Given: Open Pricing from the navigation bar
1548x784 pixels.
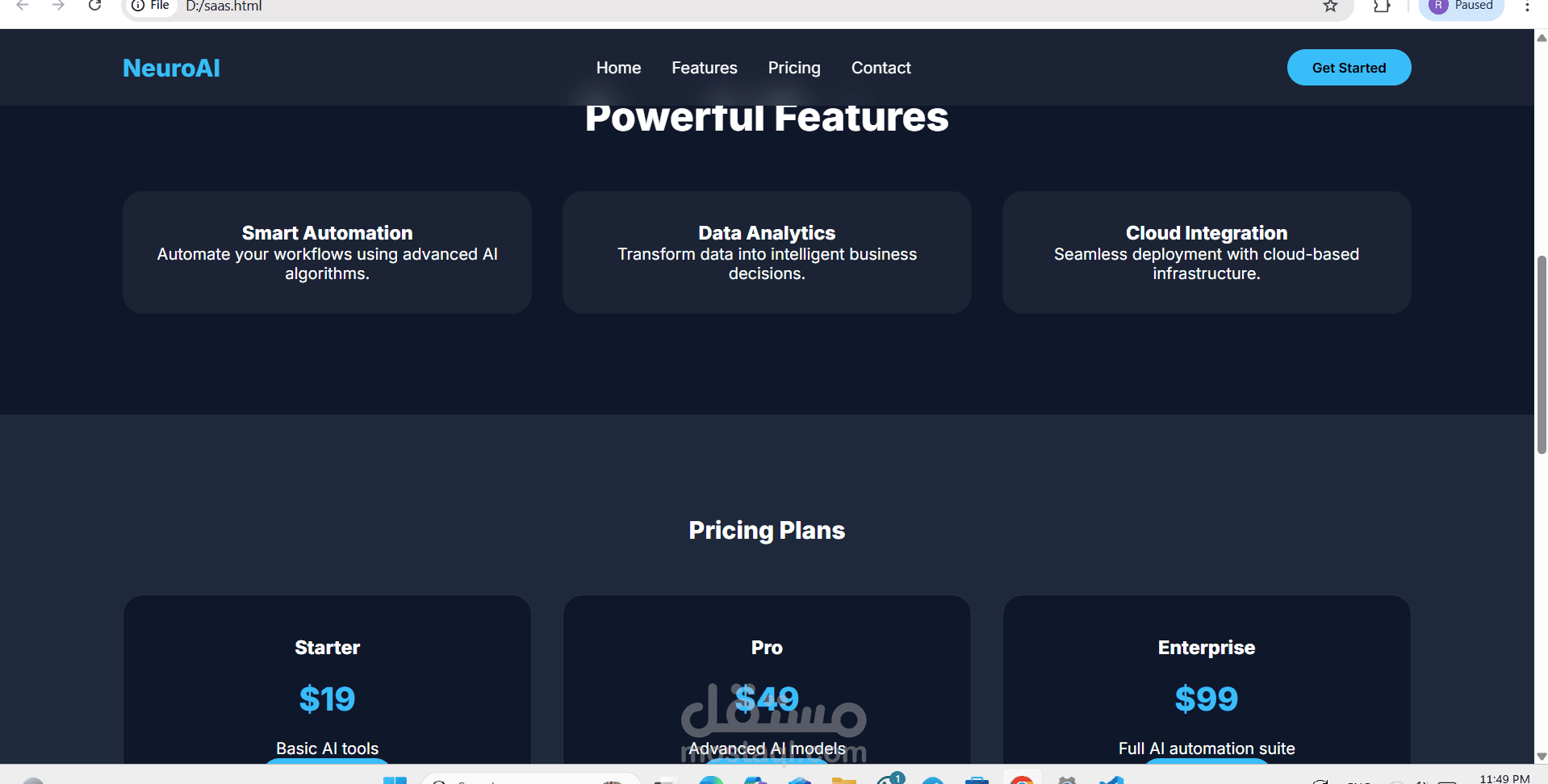Looking at the screenshot, I should (x=794, y=68).
